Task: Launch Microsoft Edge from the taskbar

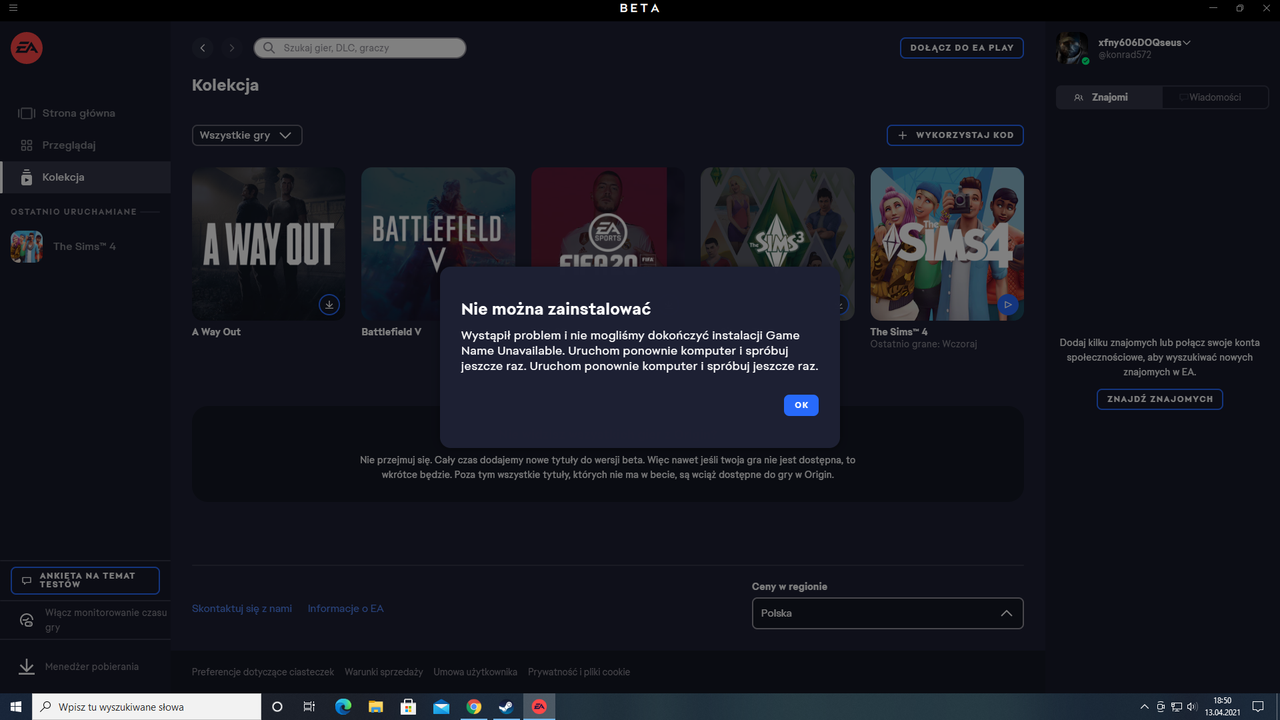Action: click(x=343, y=707)
